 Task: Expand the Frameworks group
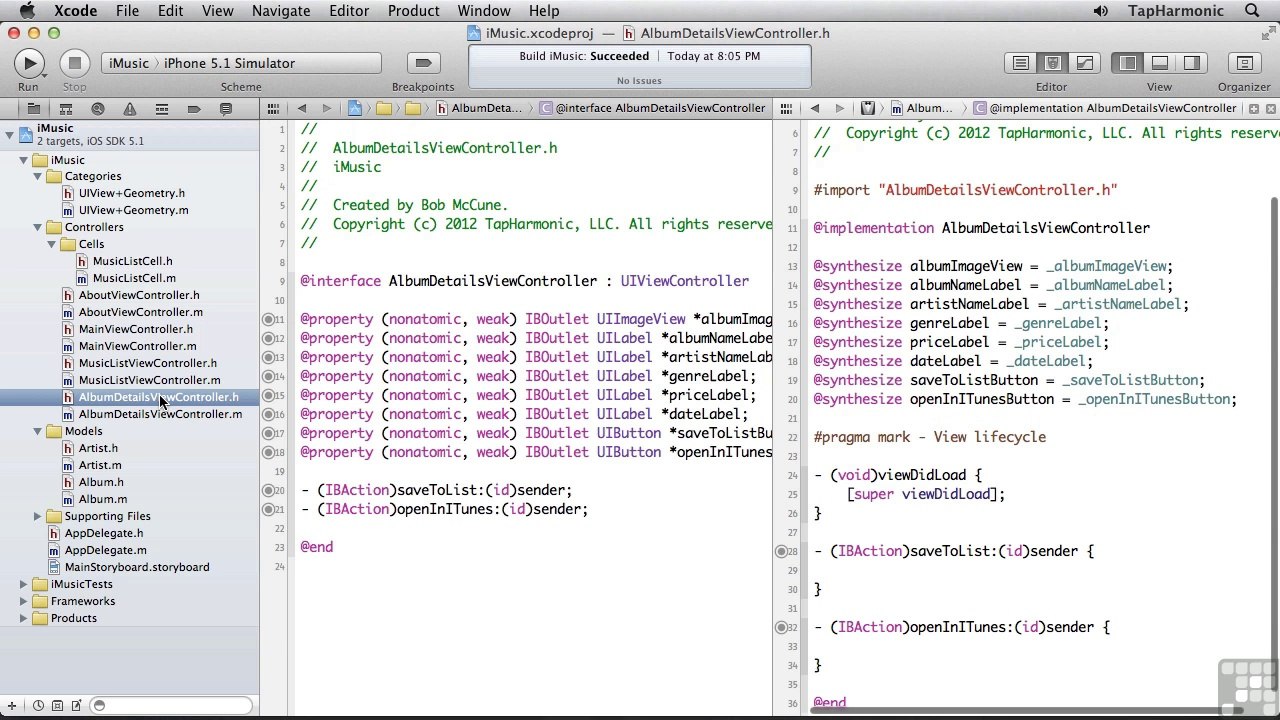click(24, 601)
